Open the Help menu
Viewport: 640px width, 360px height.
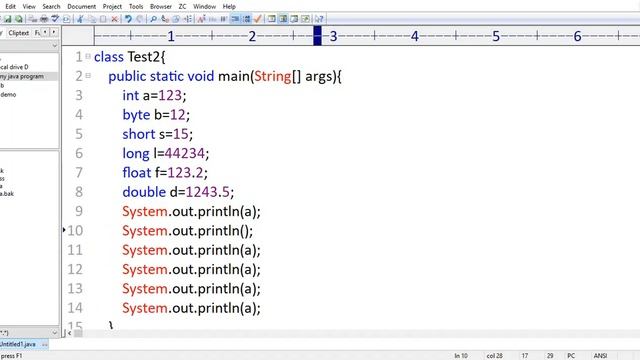click(229, 7)
